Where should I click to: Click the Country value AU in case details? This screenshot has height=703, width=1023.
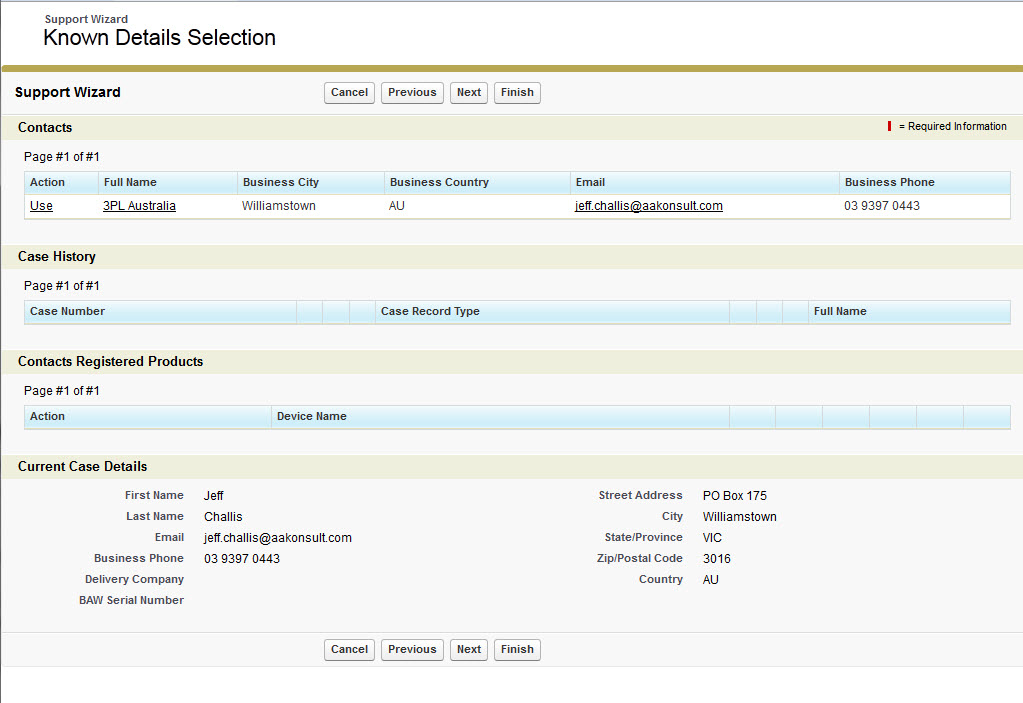tap(710, 580)
